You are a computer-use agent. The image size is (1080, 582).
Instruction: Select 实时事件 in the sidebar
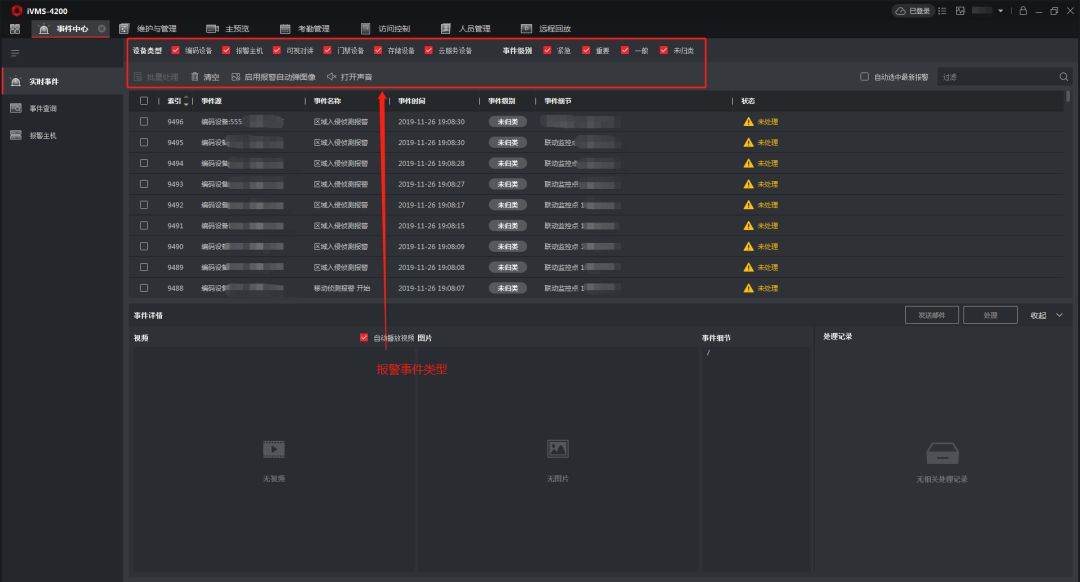click(x=62, y=81)
